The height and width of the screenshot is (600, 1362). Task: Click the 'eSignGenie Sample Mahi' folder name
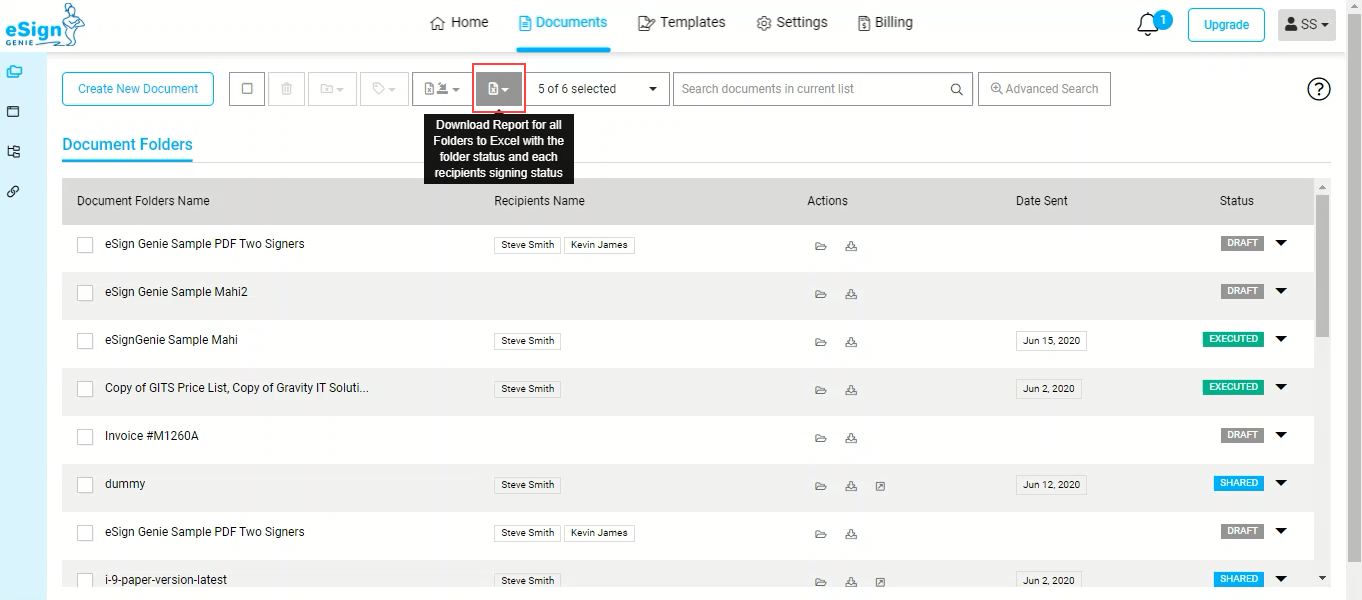[x=171, y=340]
